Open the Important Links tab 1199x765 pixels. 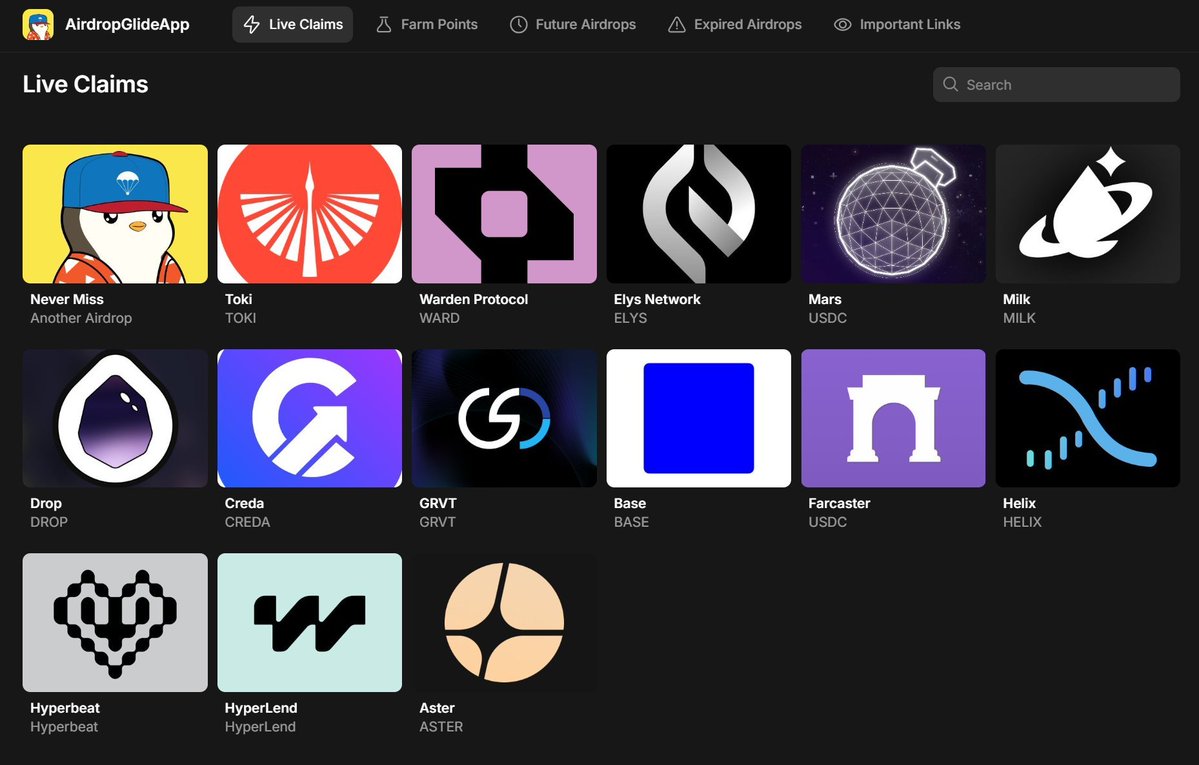click(x=897, y=24)
